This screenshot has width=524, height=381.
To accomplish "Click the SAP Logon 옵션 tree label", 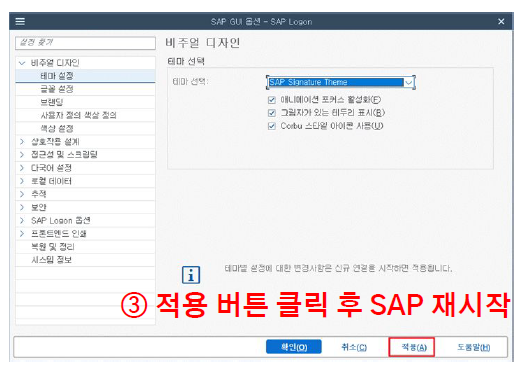I will click(61, 221).
